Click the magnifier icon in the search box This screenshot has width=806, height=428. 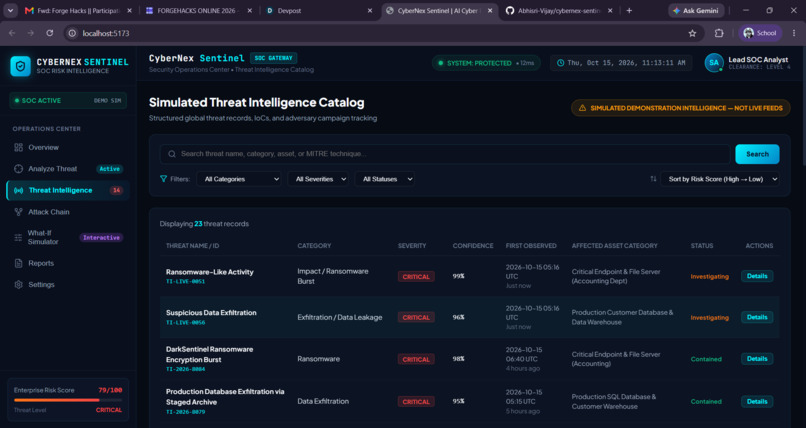[x=172, y=154]
